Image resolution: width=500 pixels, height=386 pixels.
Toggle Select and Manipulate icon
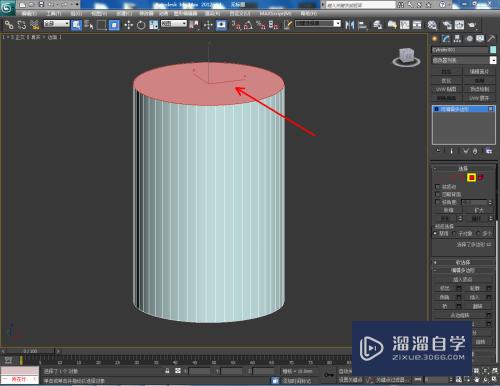(x=208, y=25)
